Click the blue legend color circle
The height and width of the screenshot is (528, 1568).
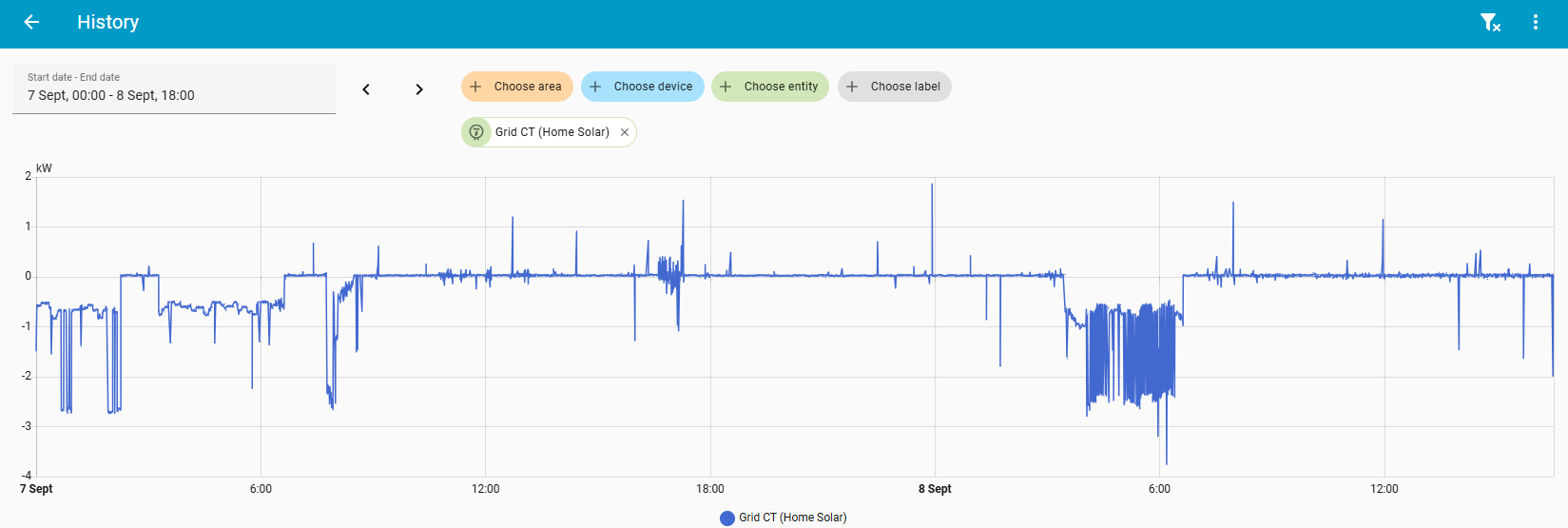(727, 518)
